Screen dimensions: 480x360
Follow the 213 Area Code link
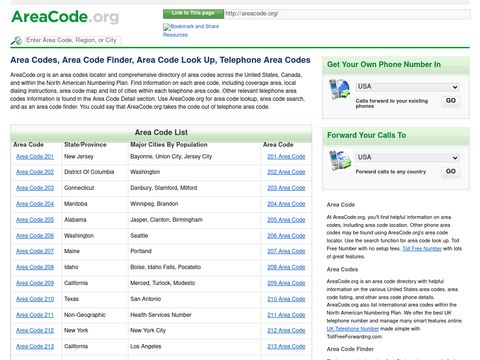pos(286,346)
